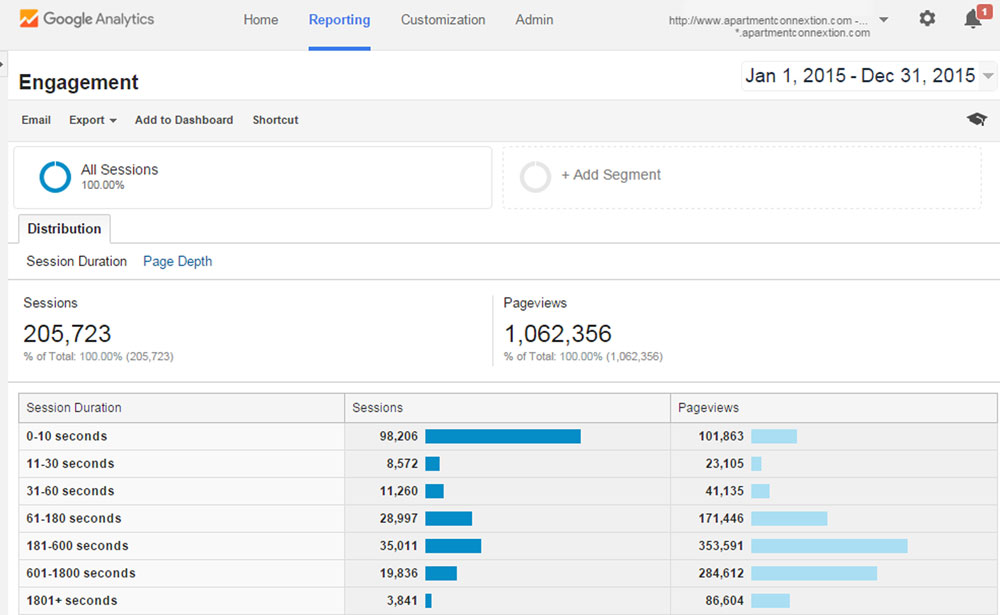Viewport: 1000px width, 615px height.
Task: Click the 31-60 seconds row label
Action: click(70, 491)
